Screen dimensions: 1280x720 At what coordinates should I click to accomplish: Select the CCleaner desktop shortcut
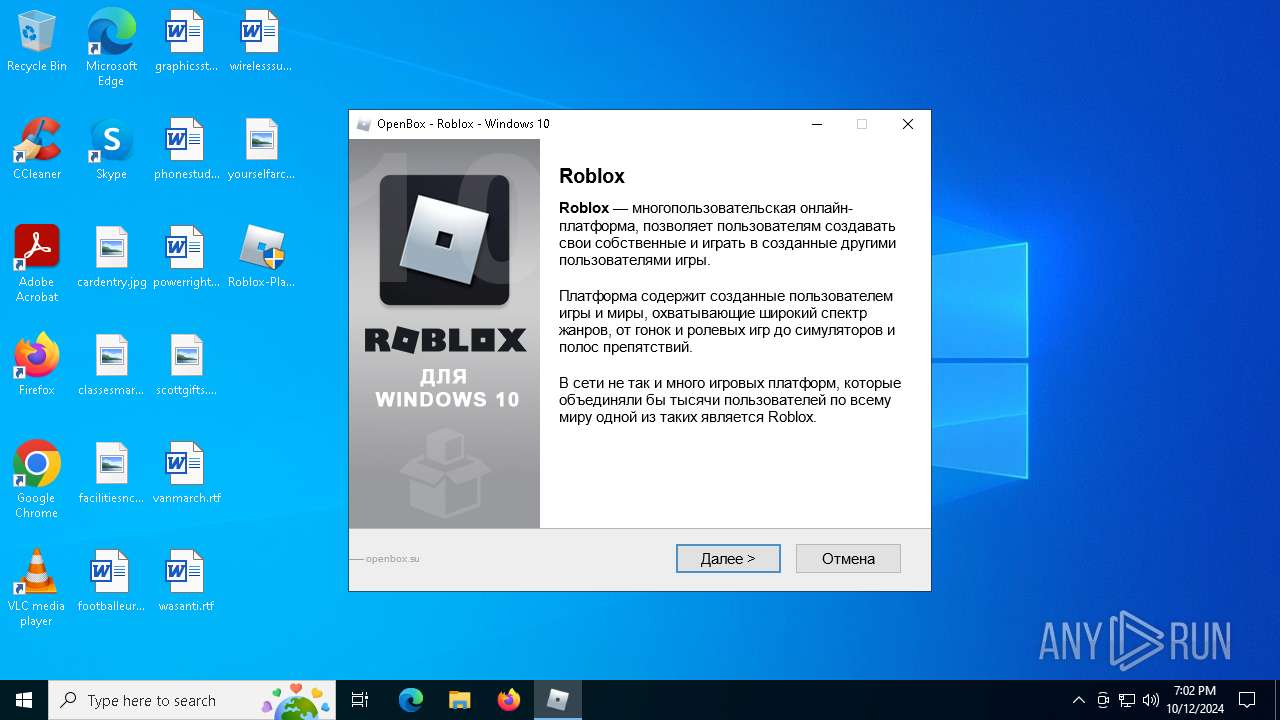(x=37, y=150)
